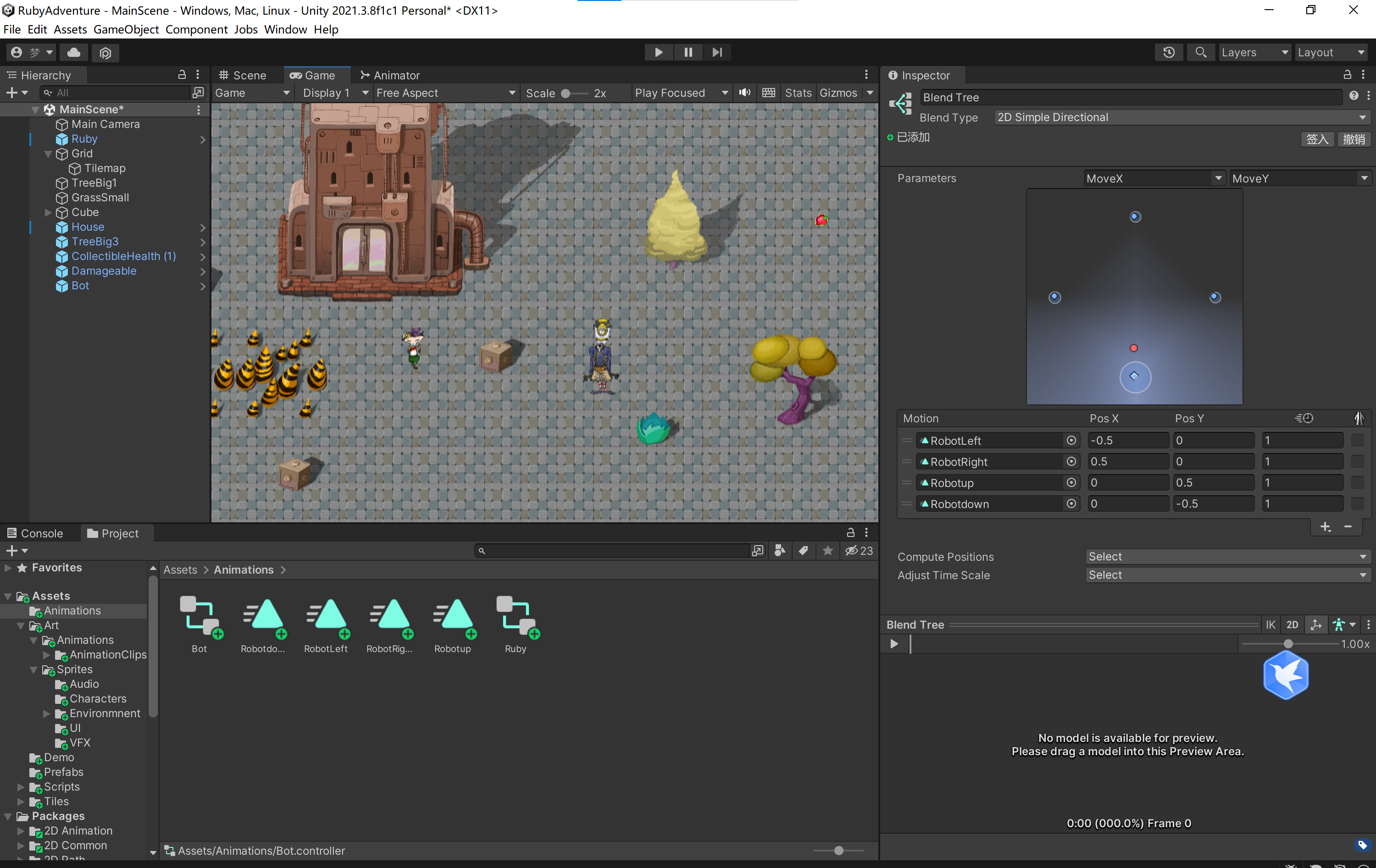
Task: Open Cloud services via the cloud icon
Action: coord(74,53)
